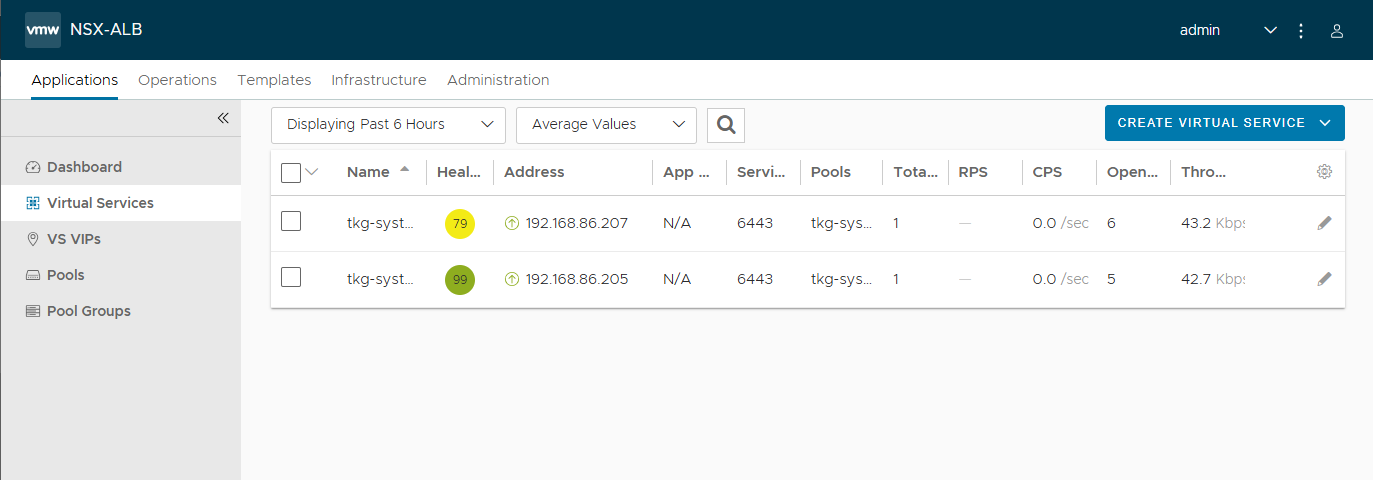Click service port 6443 in the 192.168.86.207 row
The height and width of the screenshot is (480, 1373).
tap(755, 223)
